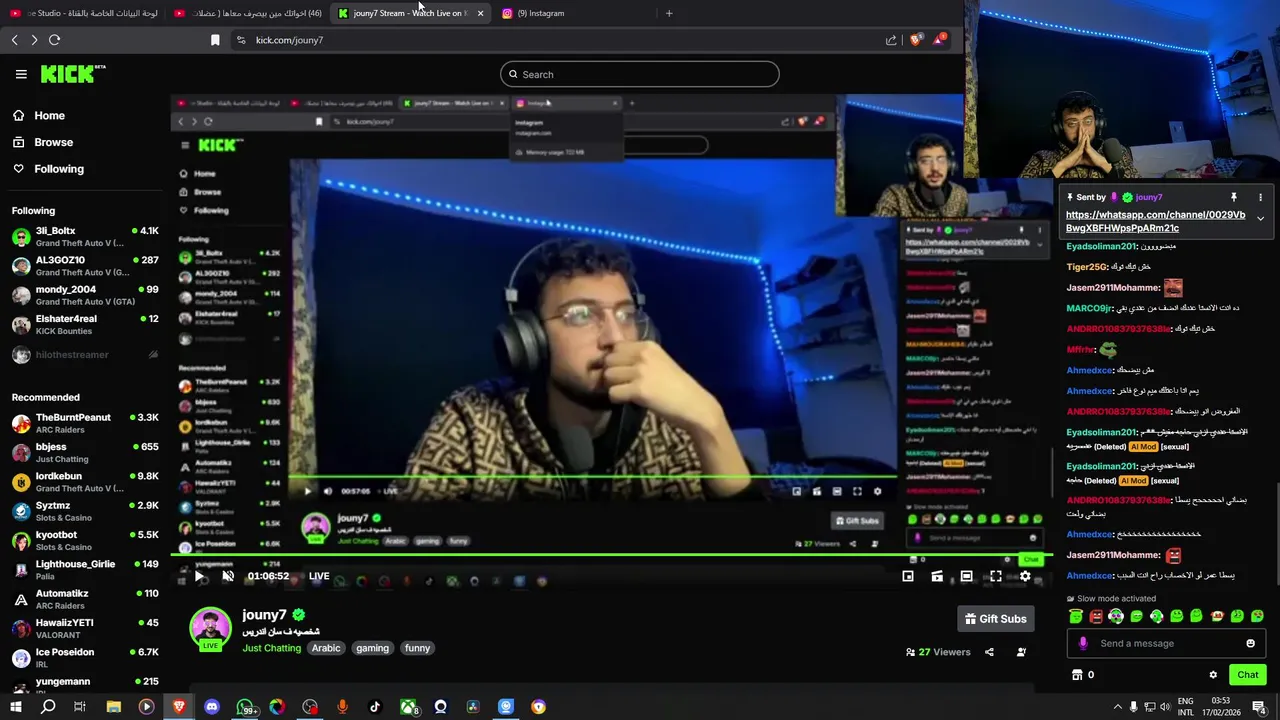The image size is (1280, 720).
Task: Open the pinned WhatsApp channel link
Action: pos(1155,221)
